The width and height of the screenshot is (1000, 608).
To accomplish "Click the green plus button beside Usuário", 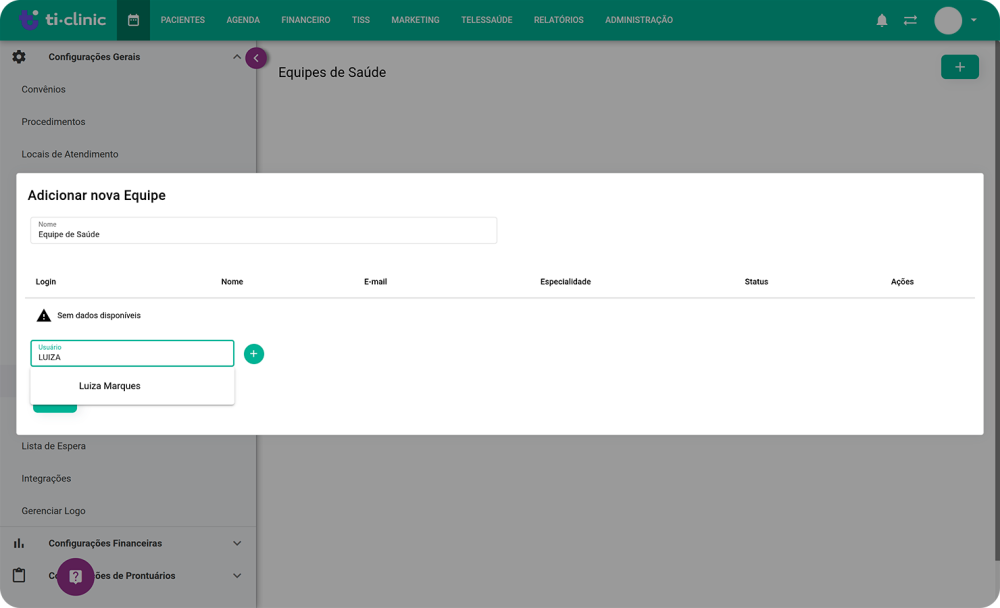I will 254,353.
